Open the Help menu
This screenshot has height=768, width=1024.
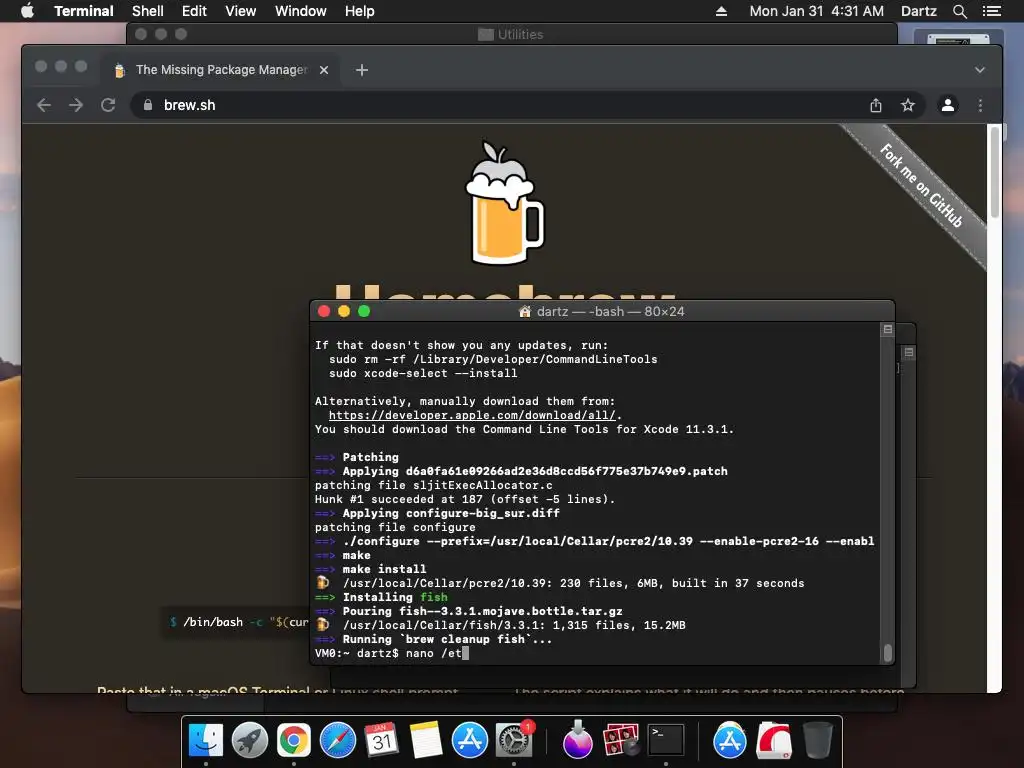coord(360,11)
